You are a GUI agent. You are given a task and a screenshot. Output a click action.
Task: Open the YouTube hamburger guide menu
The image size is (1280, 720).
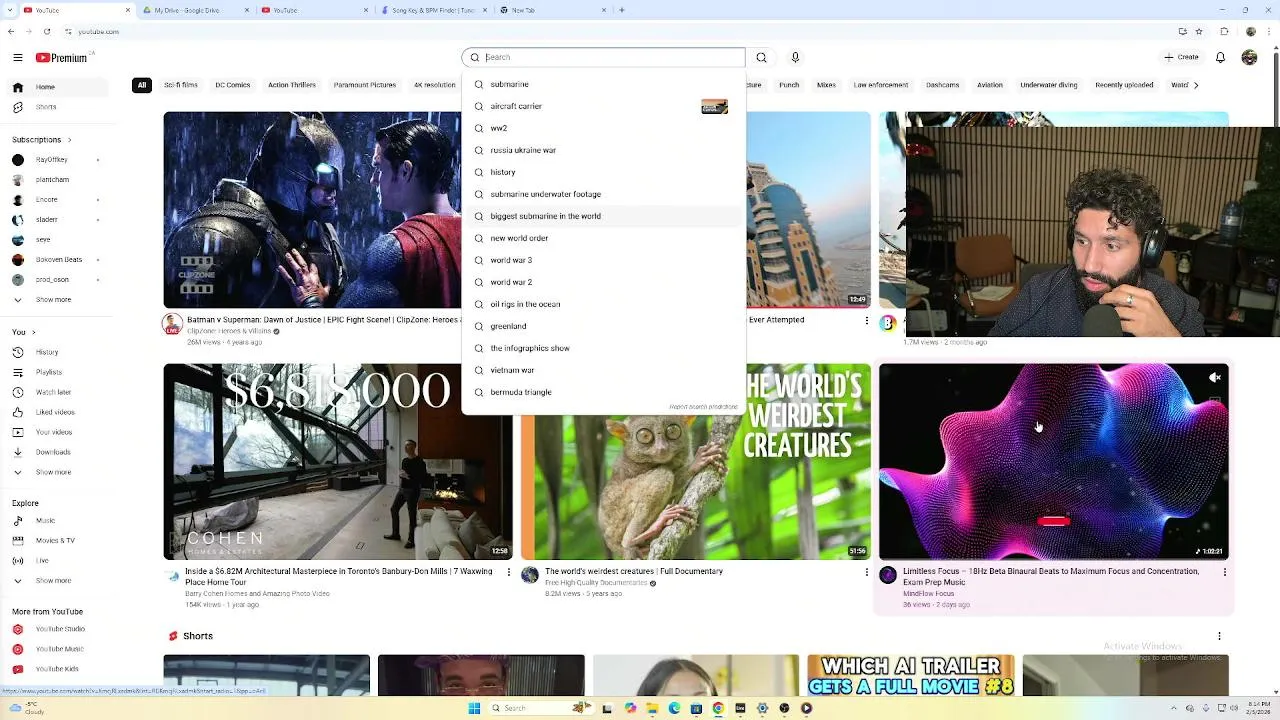click(17, 58)
